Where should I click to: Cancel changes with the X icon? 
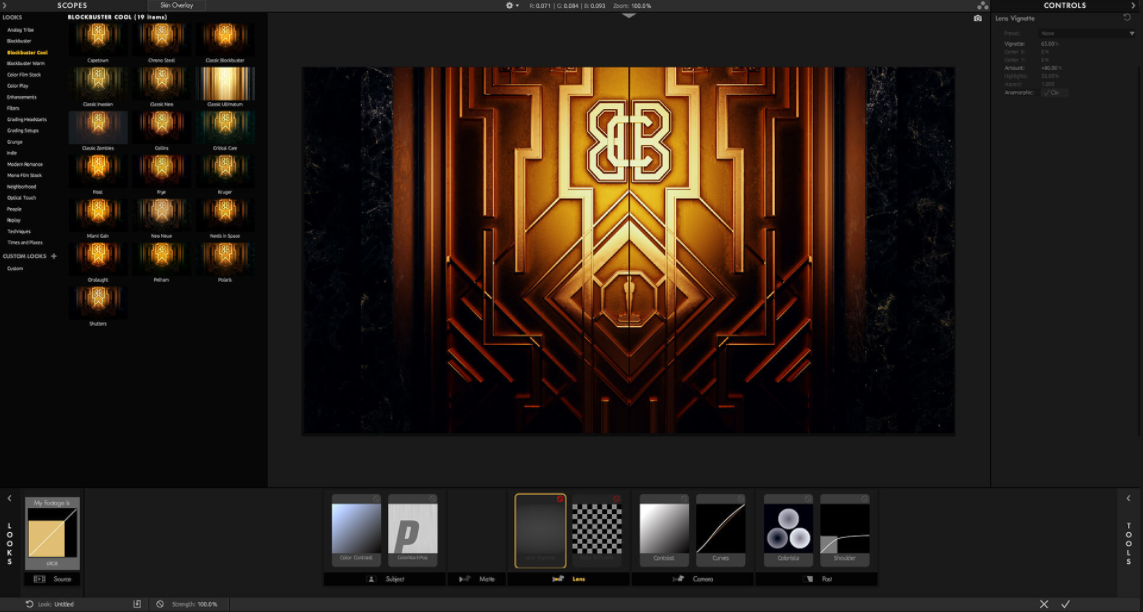tap(1044, 604)
